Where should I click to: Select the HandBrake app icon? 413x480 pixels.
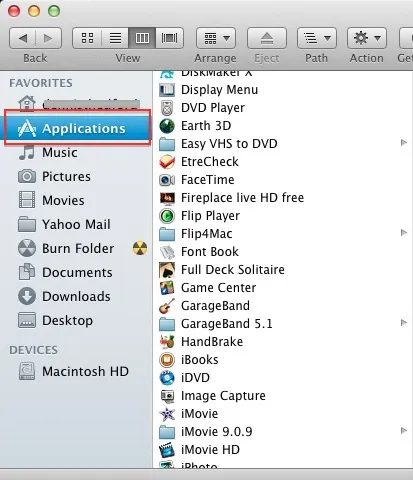[167, 342]
